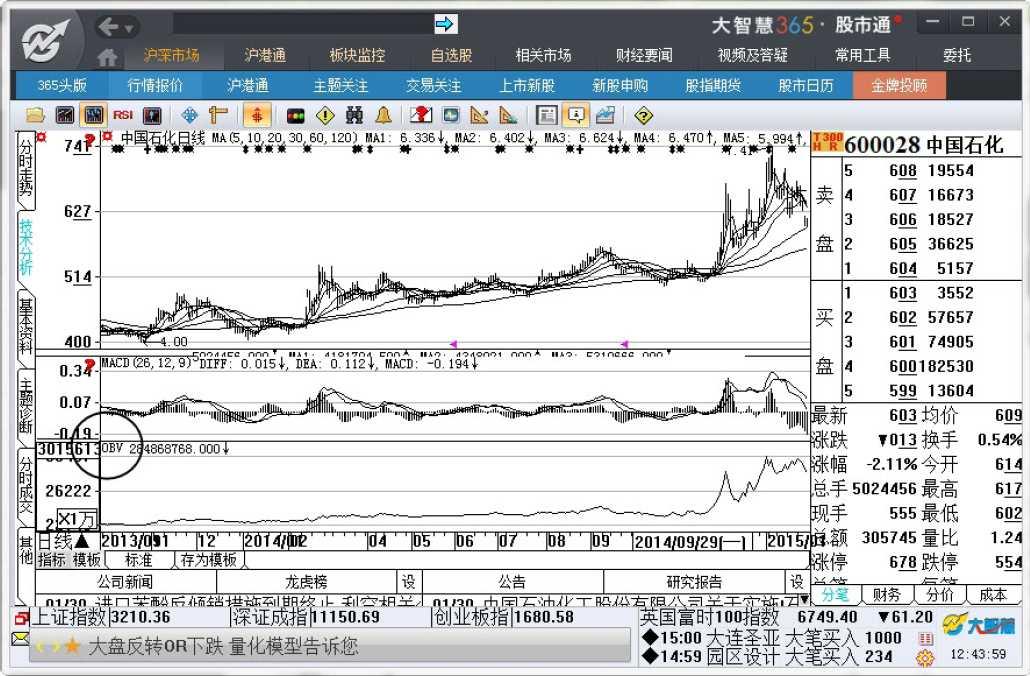Switch to the 主题关注 tab

pos(341,85)
